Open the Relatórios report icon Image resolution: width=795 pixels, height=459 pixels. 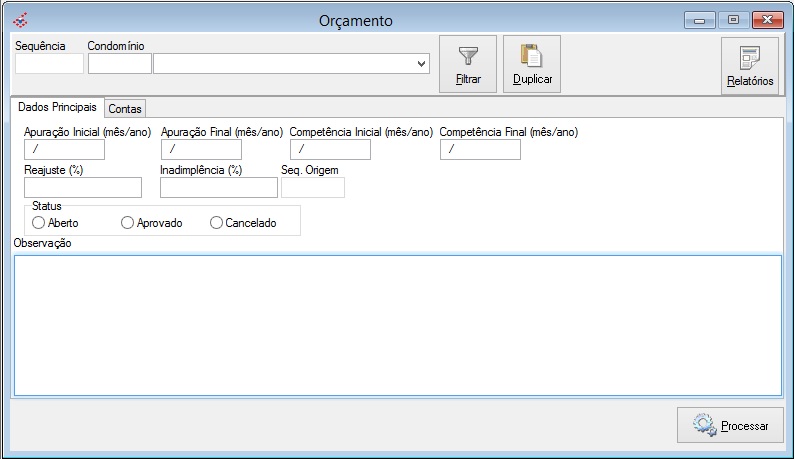click(749, 59)
